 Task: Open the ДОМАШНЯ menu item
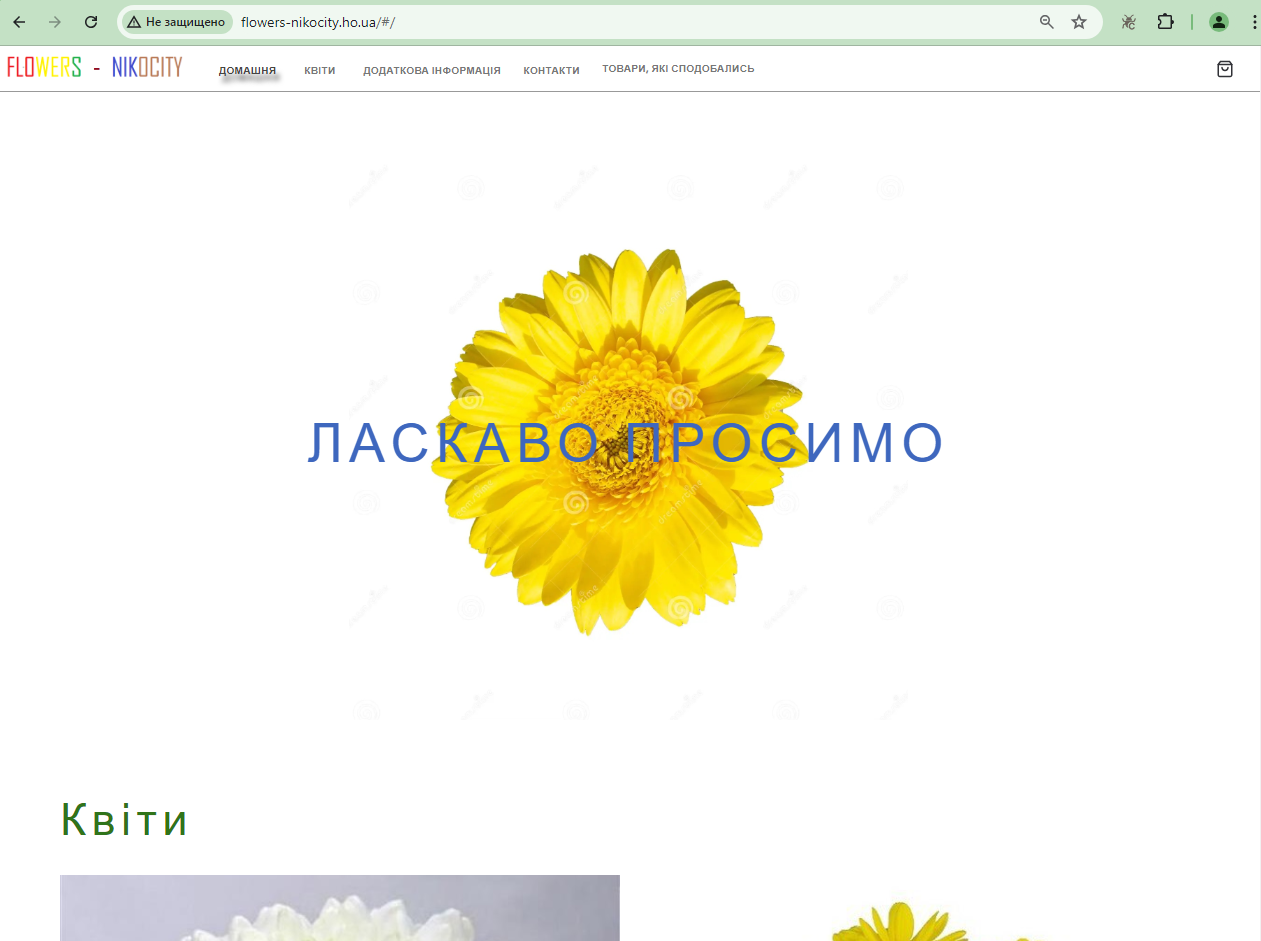coord(248,70)
